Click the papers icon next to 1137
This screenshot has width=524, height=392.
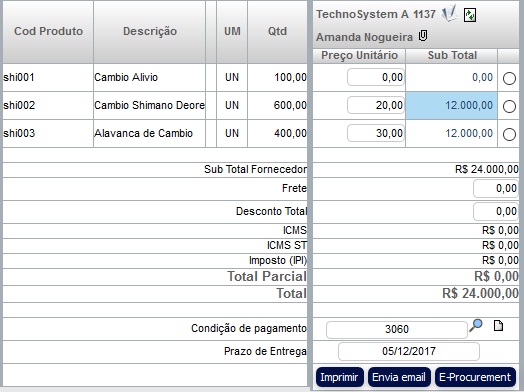tap(449, 14)
